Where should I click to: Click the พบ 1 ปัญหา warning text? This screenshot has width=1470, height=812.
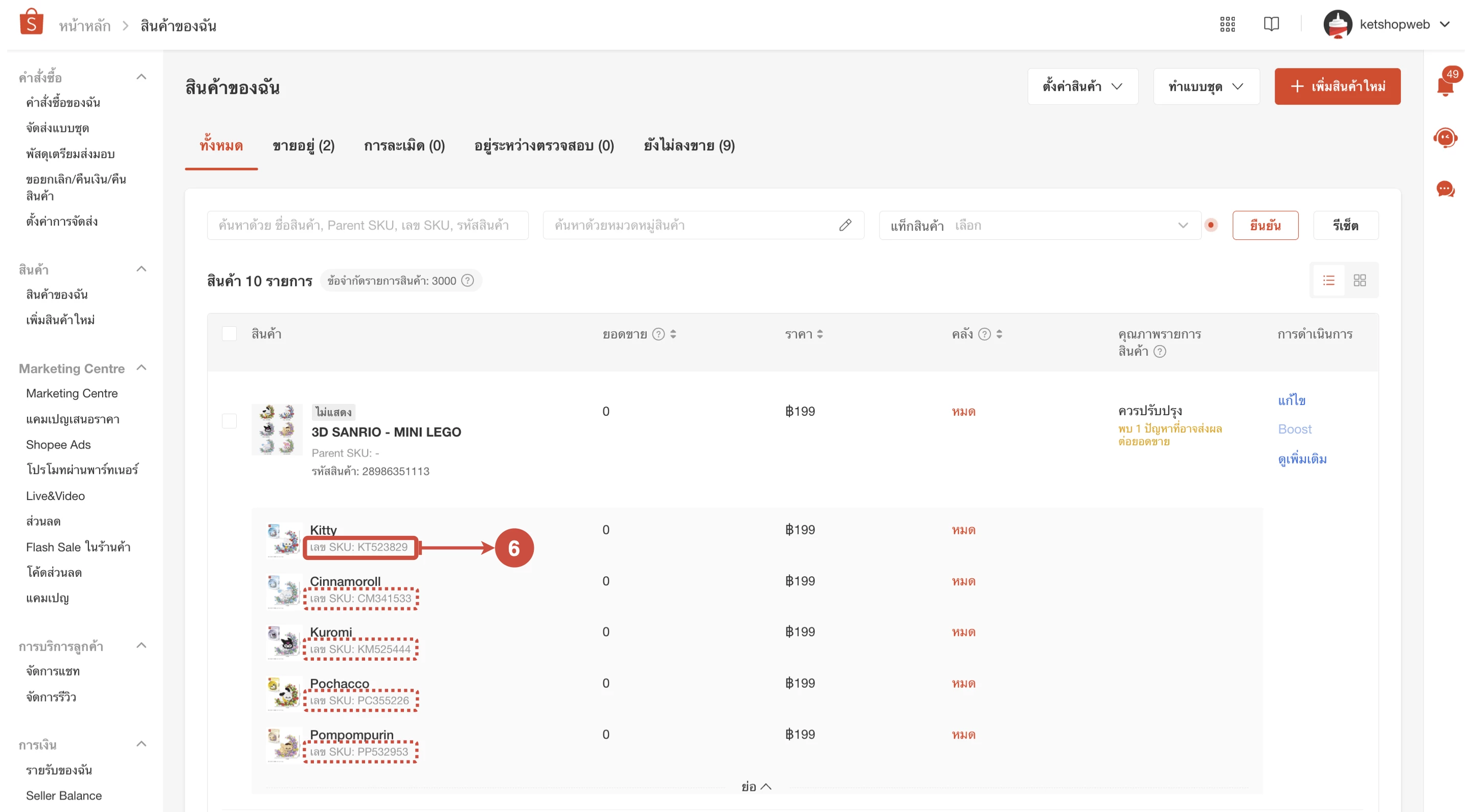1170,435
